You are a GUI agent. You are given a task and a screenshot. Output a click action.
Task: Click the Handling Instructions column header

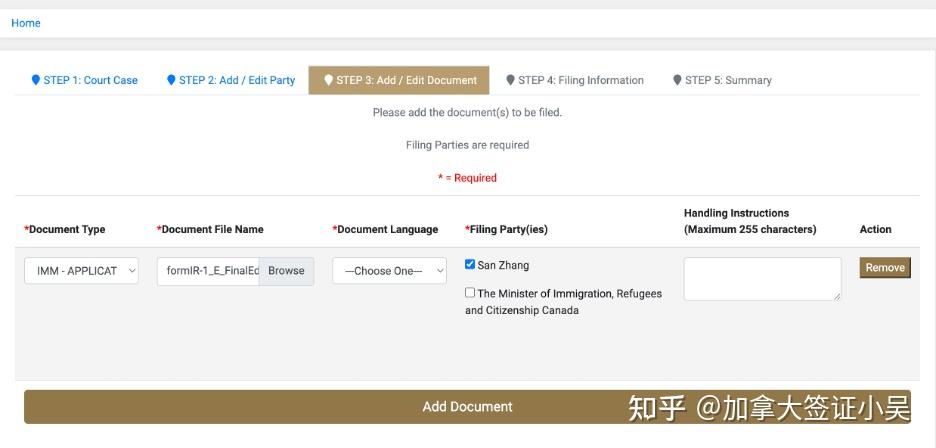tap(750, 221)
